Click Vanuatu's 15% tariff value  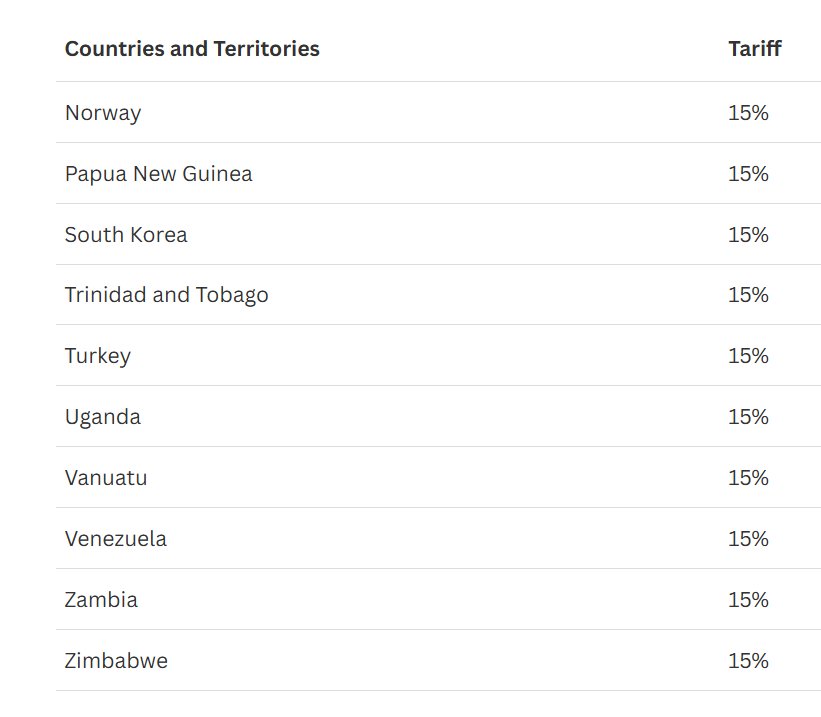[748, 478]
